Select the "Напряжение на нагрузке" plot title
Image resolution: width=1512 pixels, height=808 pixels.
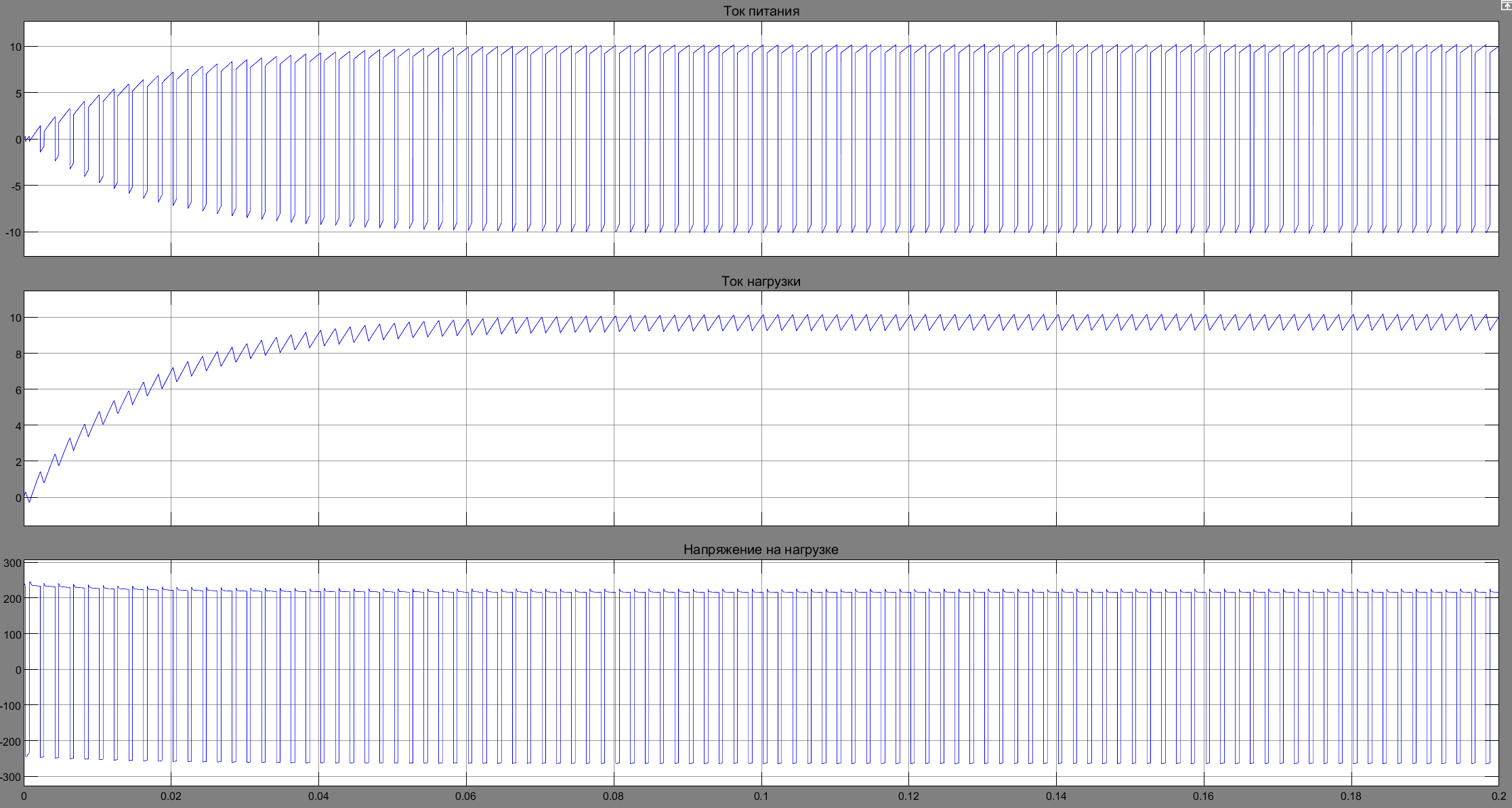point(761,549)
